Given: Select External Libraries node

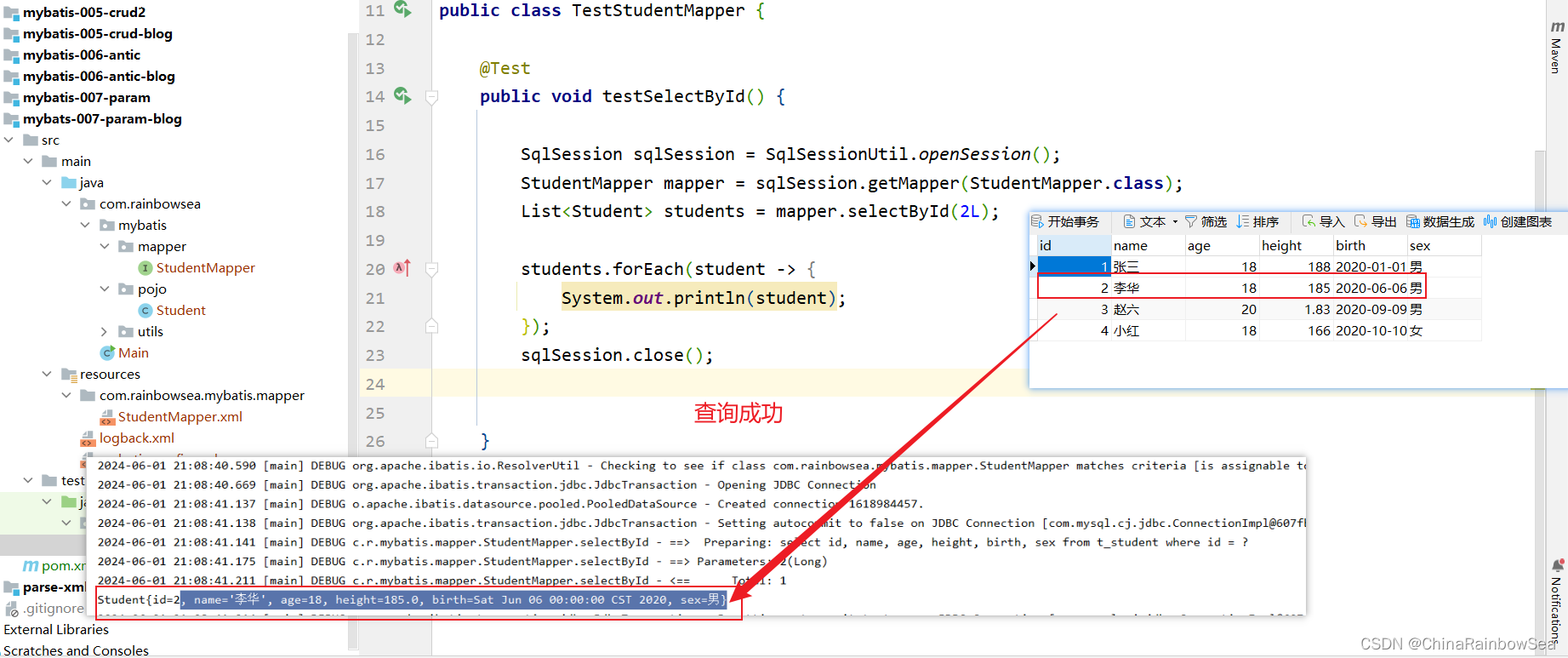Looking at the screenshot, I should (x=56, y=629).
